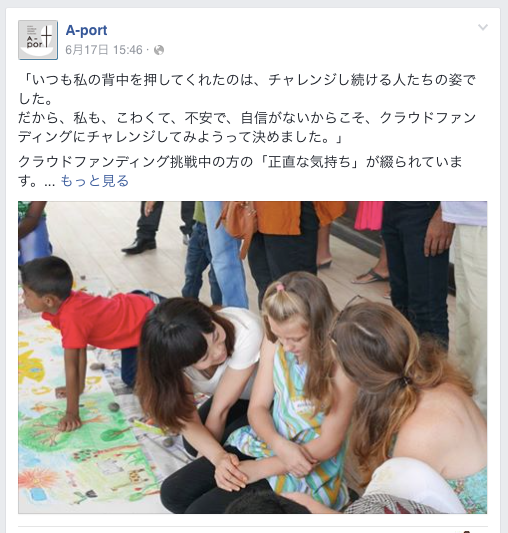This screenshot has width=508, height=533.
Task: Expand the post options chevron menu
Action: tap(483, 27)
